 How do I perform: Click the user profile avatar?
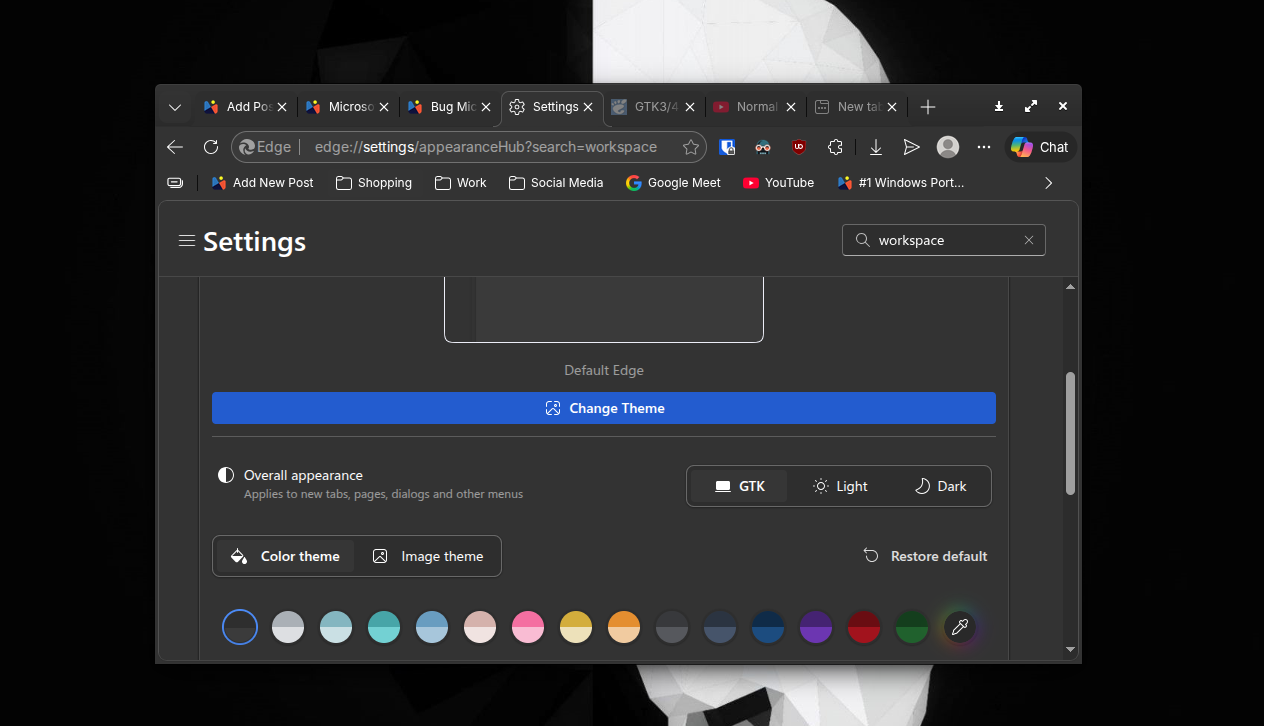point(947,147)
